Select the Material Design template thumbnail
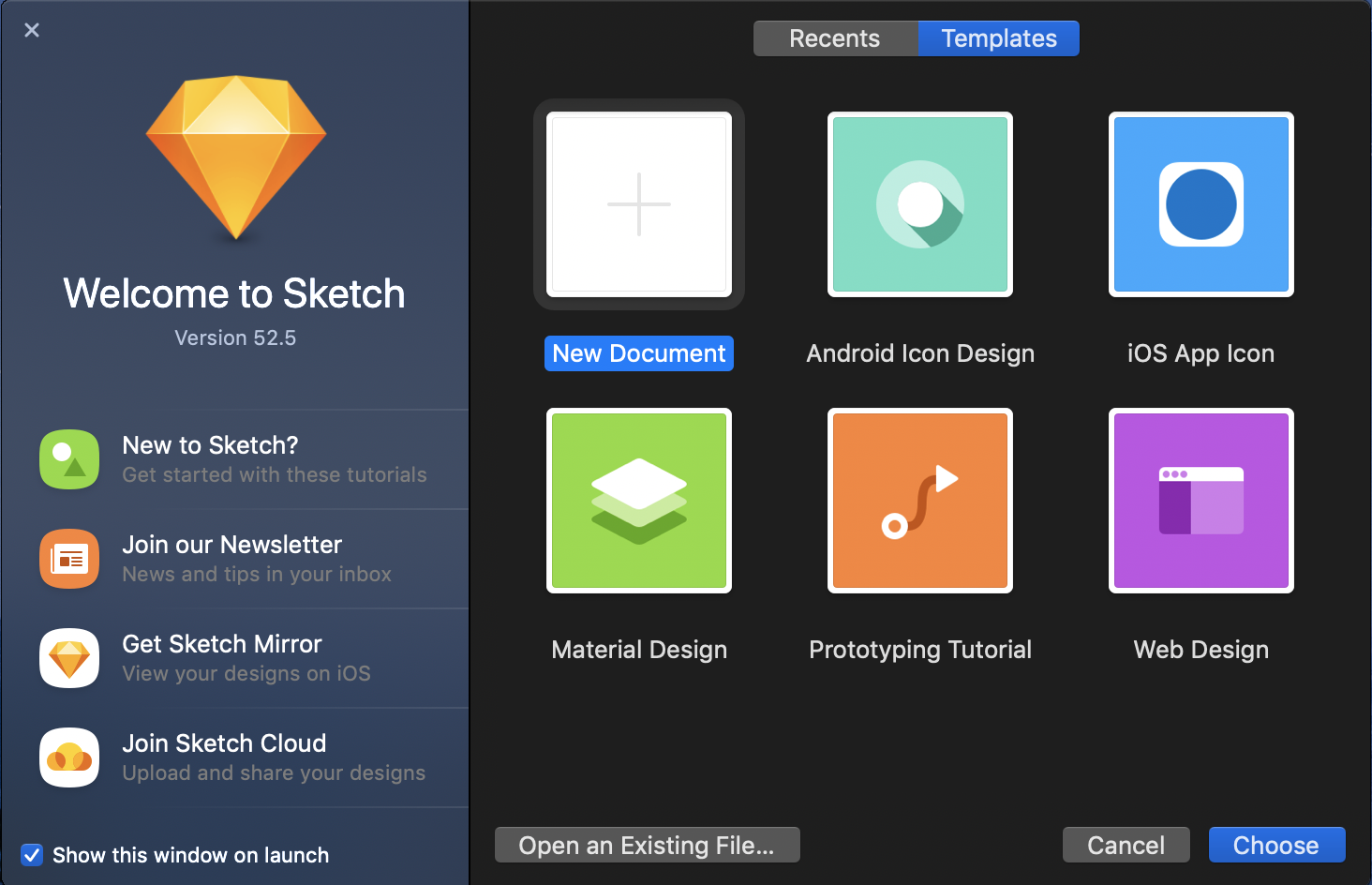The height and width of the screenshot is (885, 1372). point(639,501)
